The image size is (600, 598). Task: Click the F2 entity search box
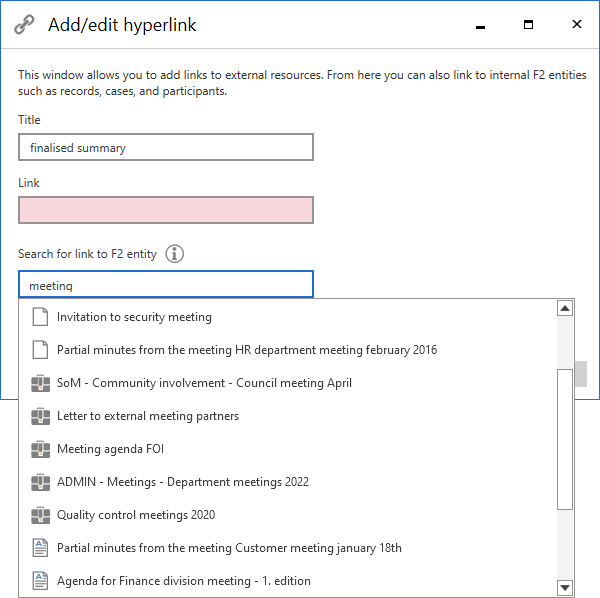click(x=165, y=285)
